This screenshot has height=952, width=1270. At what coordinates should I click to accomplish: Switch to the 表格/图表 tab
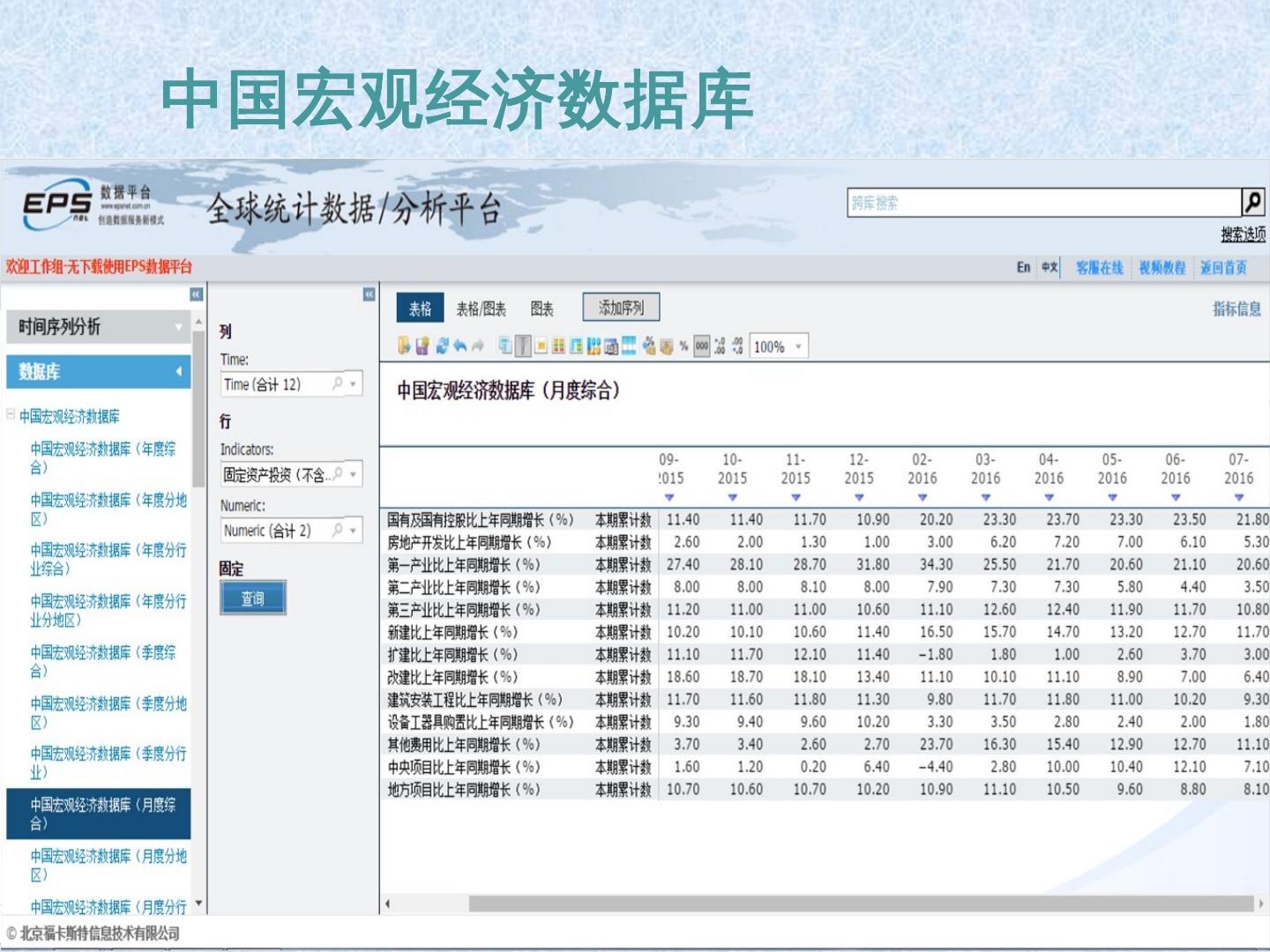coord(481,309)
